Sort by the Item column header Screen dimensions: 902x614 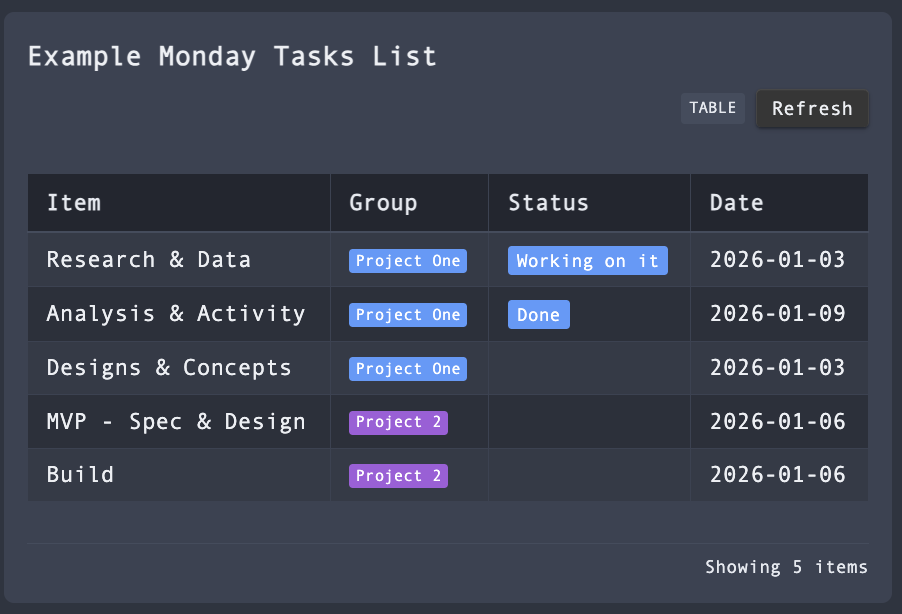click(x=74, y=202)
